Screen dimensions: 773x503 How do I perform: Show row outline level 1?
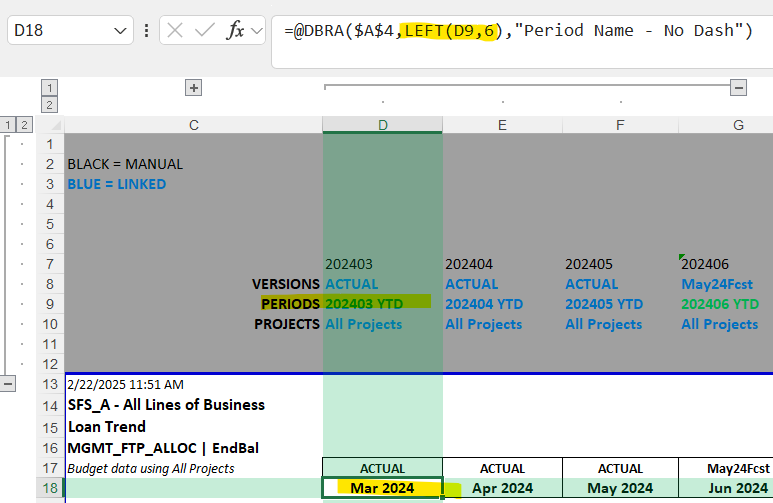[9, 125]
